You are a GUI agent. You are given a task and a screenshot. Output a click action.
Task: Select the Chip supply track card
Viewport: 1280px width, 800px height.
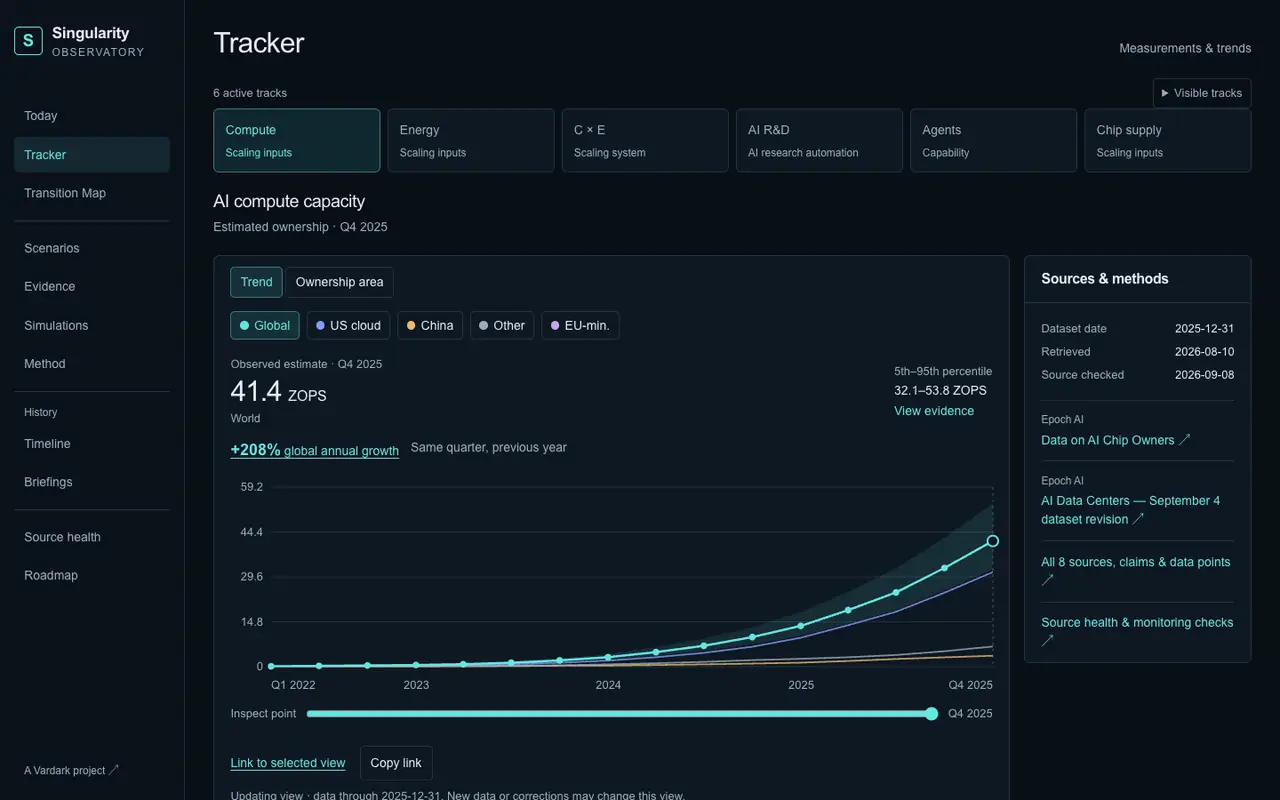tap(1168, 141)
